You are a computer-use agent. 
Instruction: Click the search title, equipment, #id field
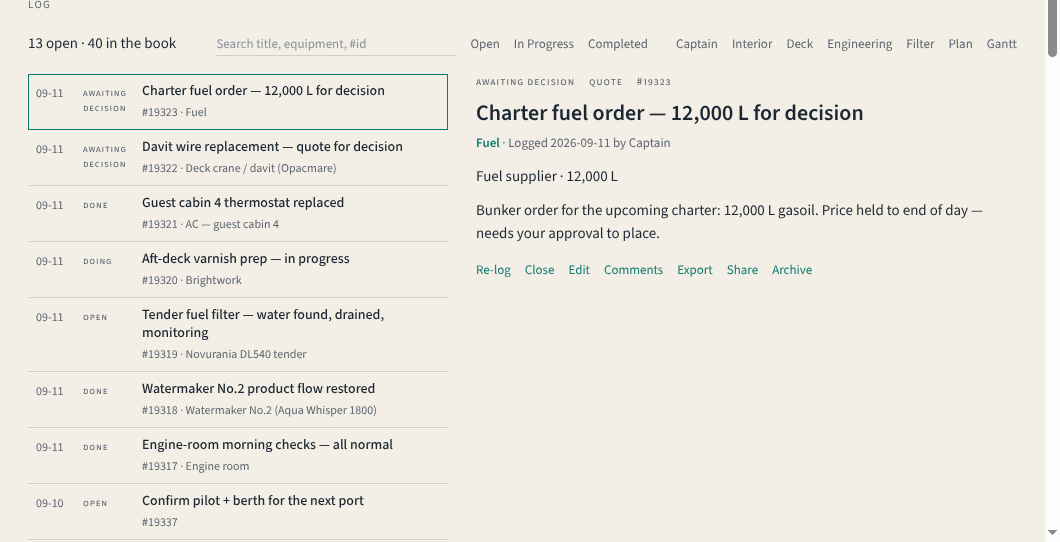tap(336, 44)
